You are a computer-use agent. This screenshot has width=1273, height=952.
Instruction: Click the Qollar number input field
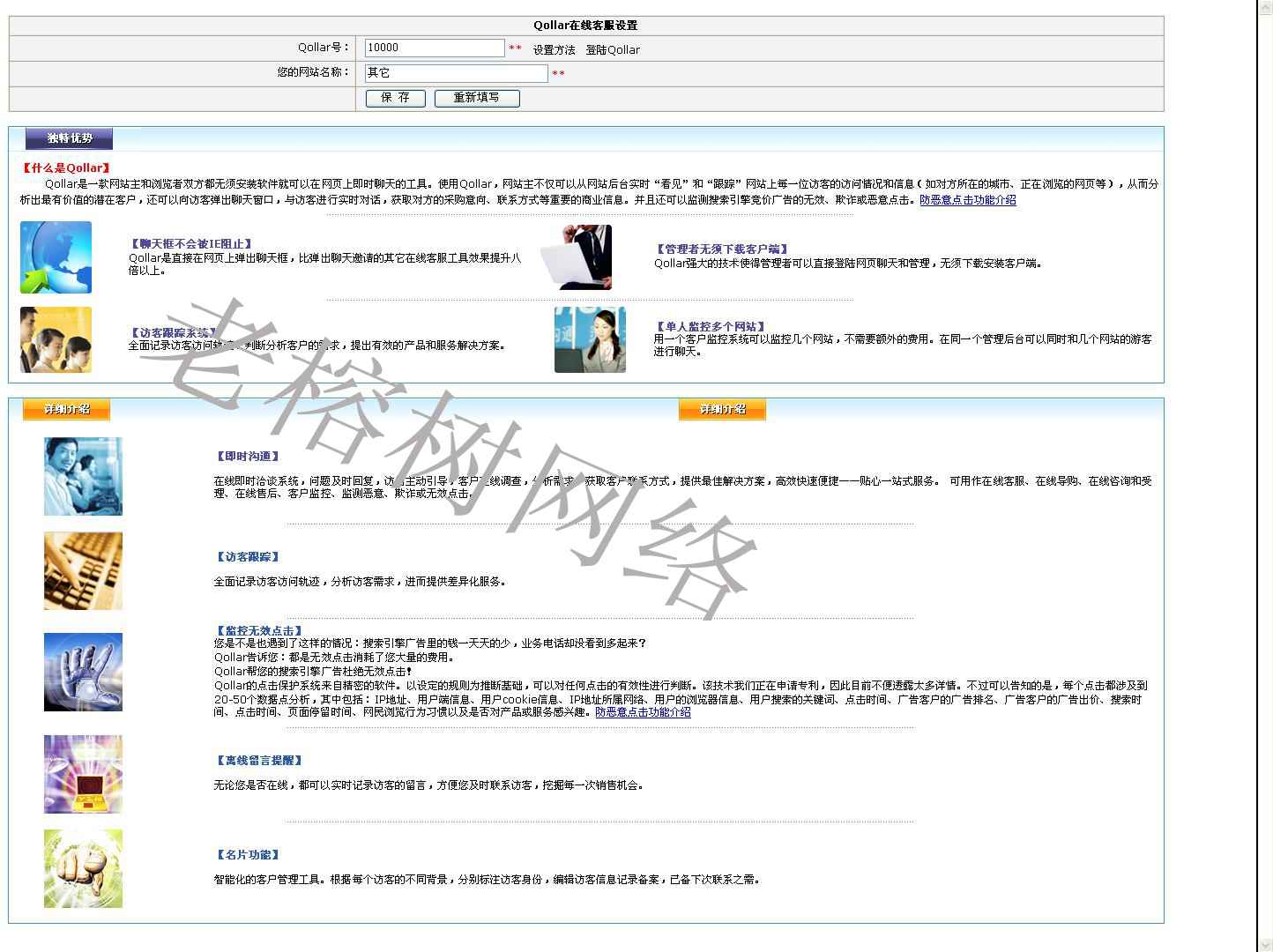(x=435, y=48)
